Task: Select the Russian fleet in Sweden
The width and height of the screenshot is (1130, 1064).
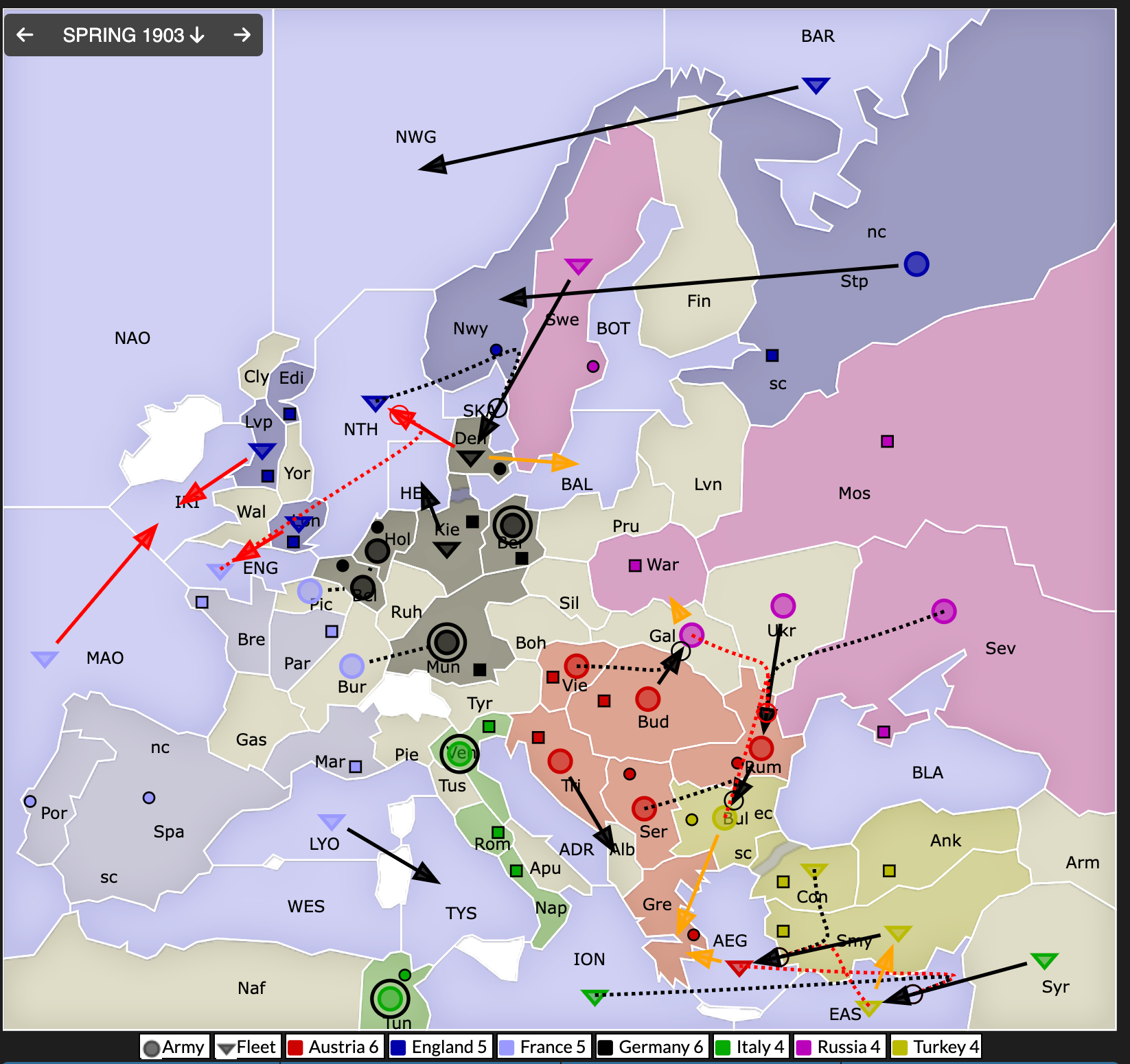Action: (x=578, y=266)
